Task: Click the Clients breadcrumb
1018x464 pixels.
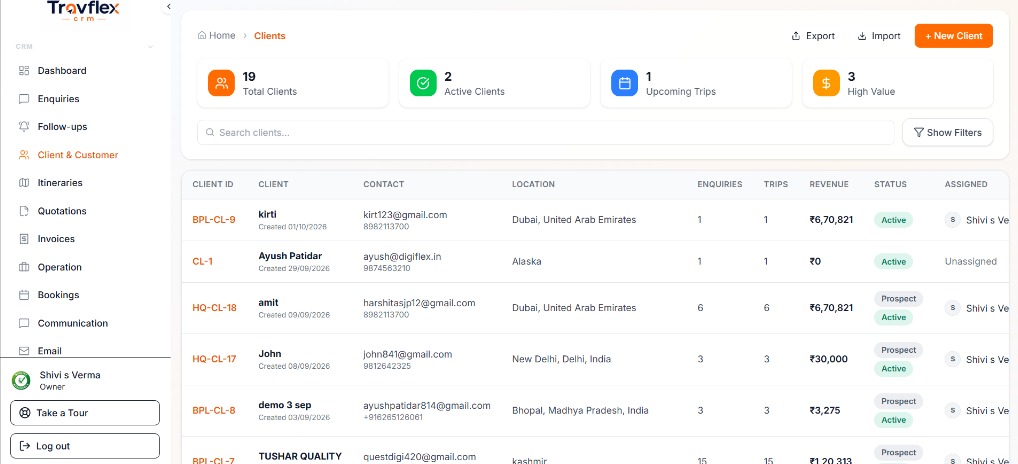Action: pyautogui.click(x=269, y=36)
